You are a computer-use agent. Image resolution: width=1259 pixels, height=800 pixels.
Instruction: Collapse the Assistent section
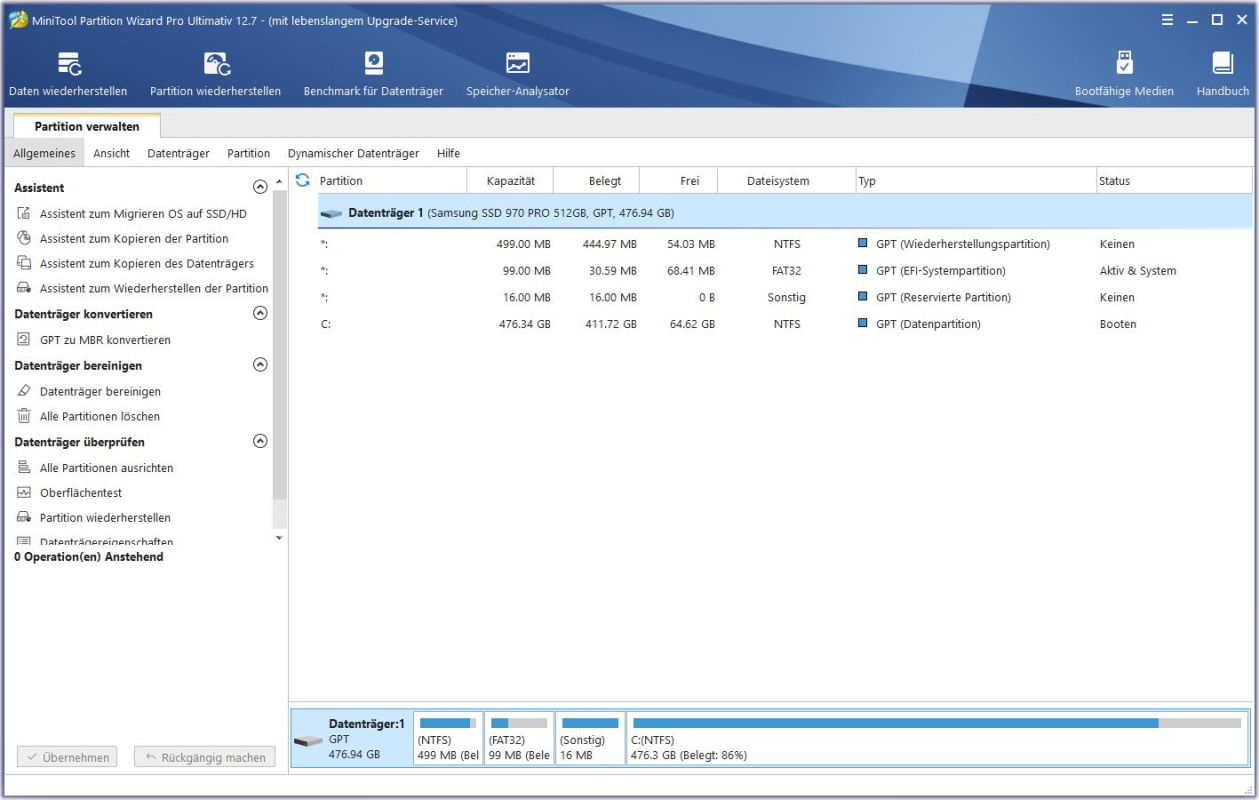pos(258,186)
